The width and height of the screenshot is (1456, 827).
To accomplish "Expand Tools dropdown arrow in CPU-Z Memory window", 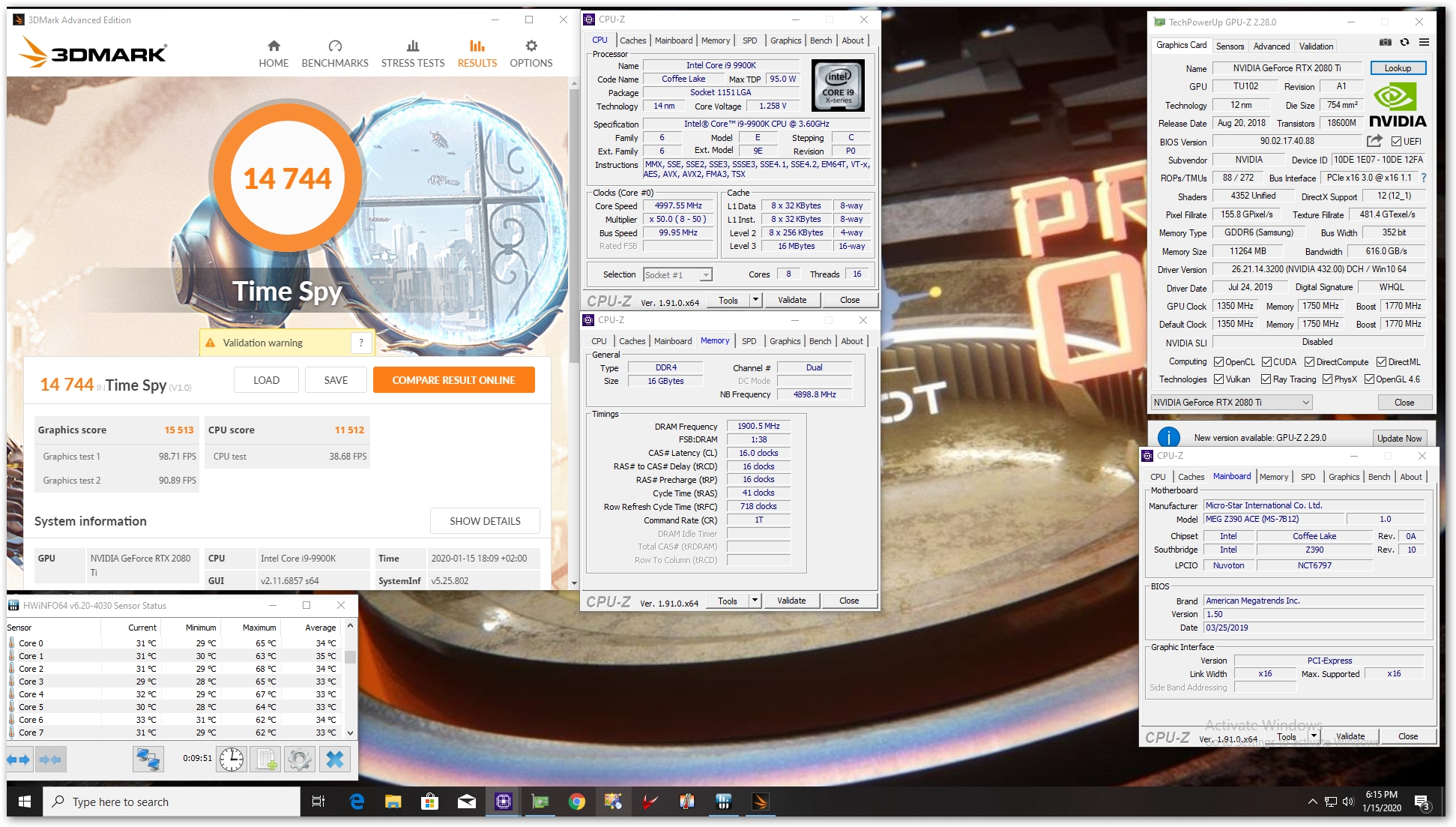I will [x=755, y=601].
